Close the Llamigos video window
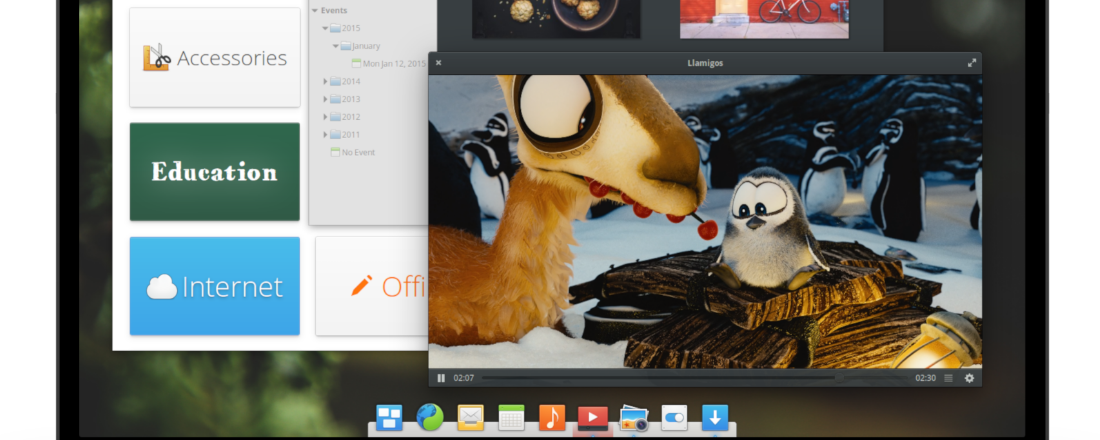 point(438,62)
